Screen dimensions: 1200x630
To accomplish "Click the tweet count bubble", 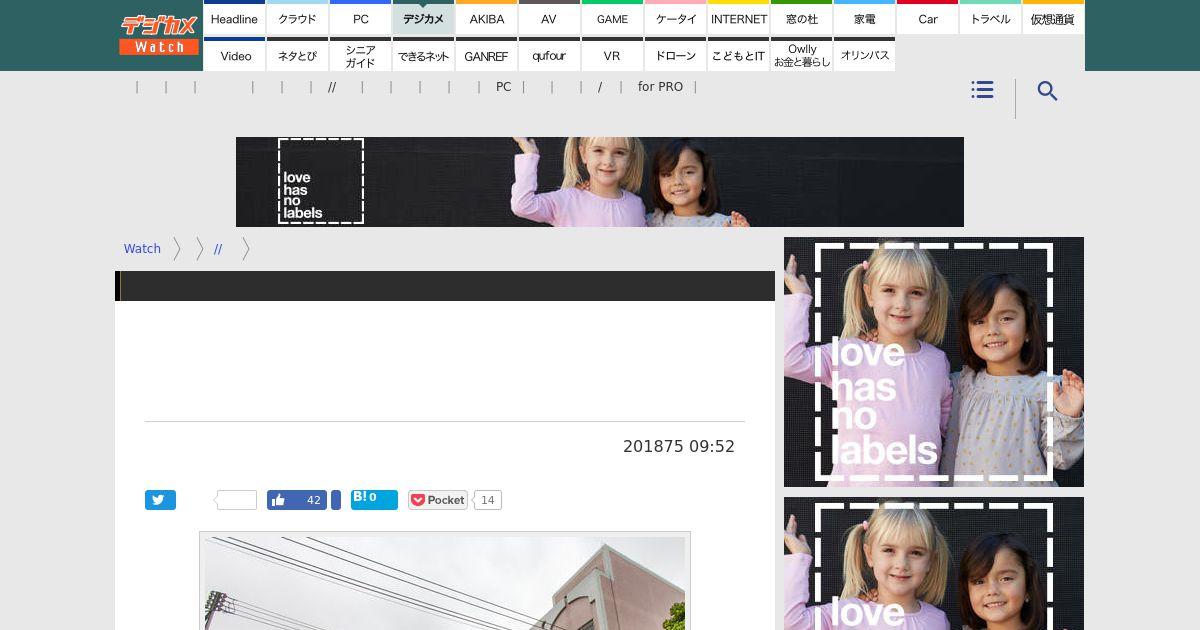I will point(236,500).
